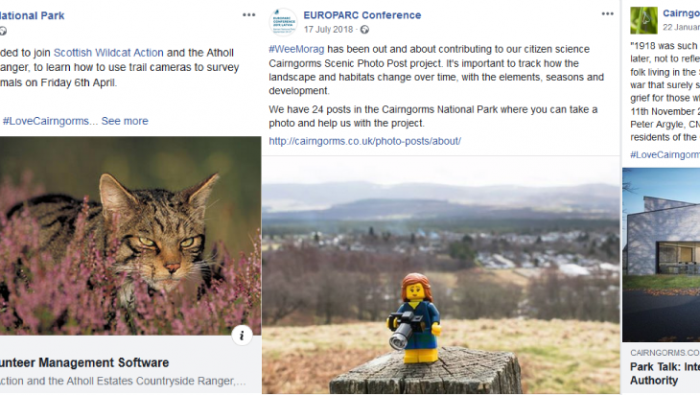Open Volunteer Management Software link card title
The width and height of the screenshot is (700, 395).
pos(84,362)
